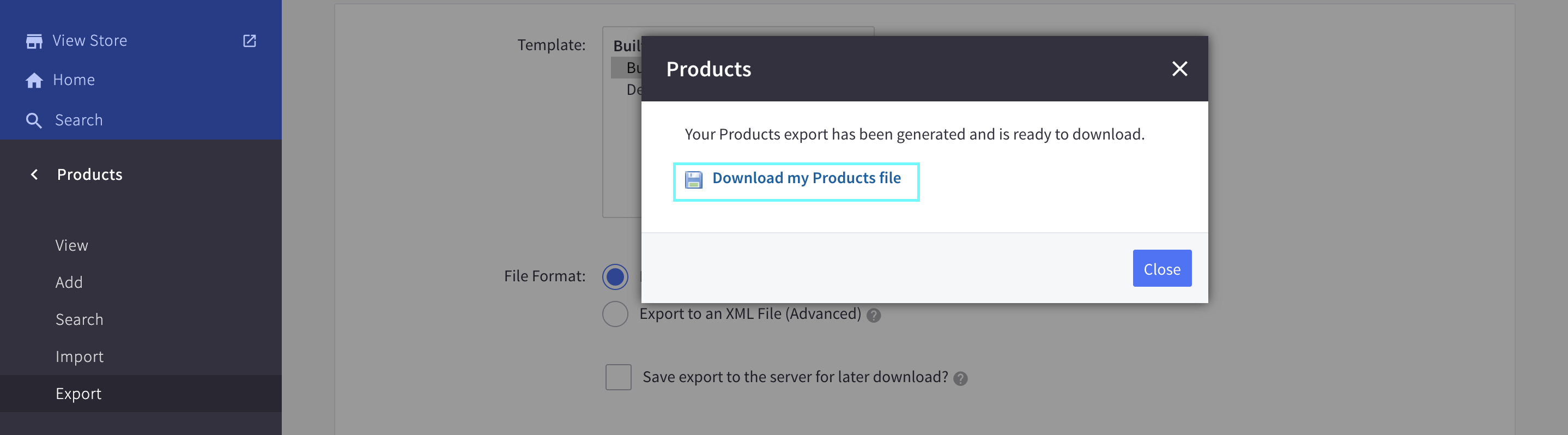1568x435 pixels.
Task: Collapse the Products menu using back chevron
Action: [34, 174]
